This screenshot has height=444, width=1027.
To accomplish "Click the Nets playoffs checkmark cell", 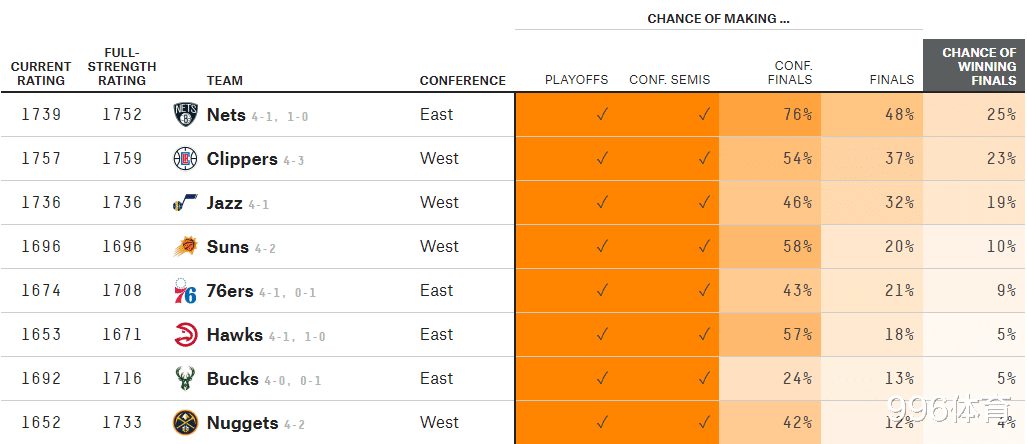I will coord(602,115).
